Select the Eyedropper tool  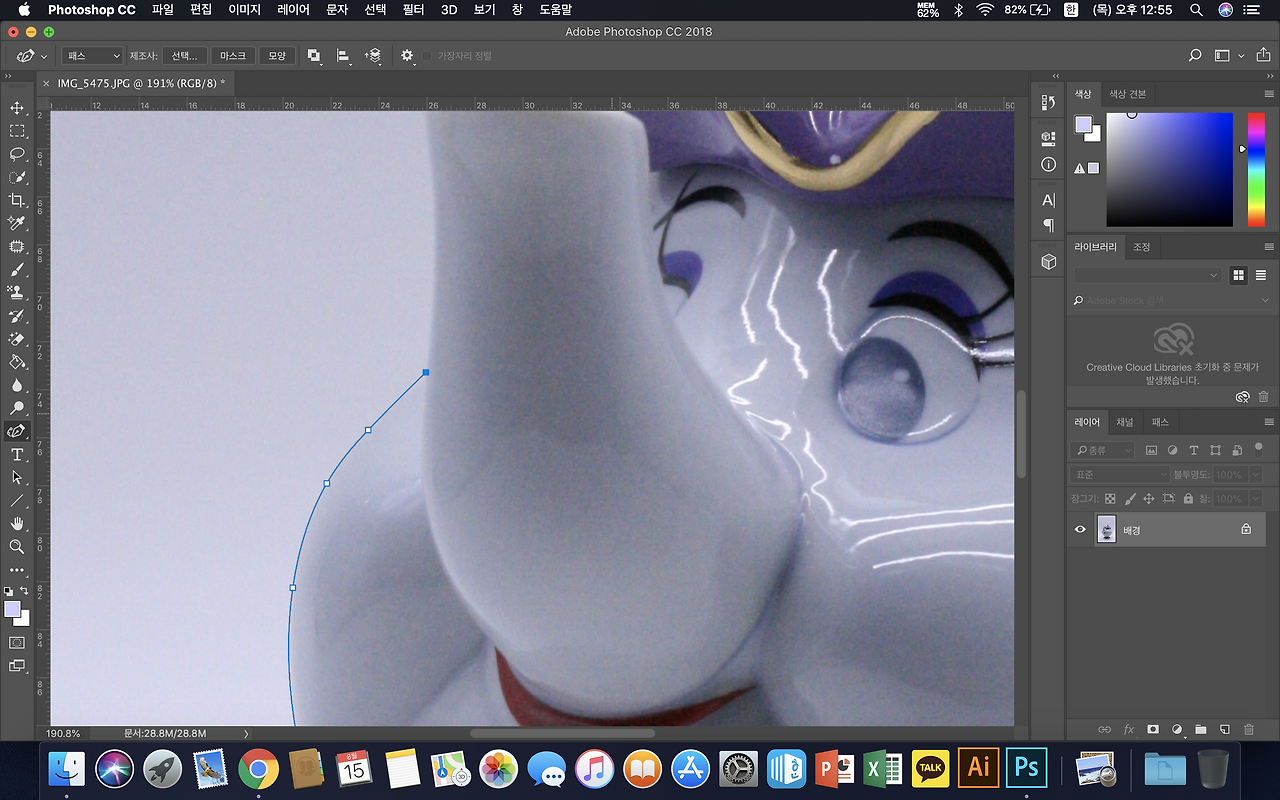click(17, 223)
